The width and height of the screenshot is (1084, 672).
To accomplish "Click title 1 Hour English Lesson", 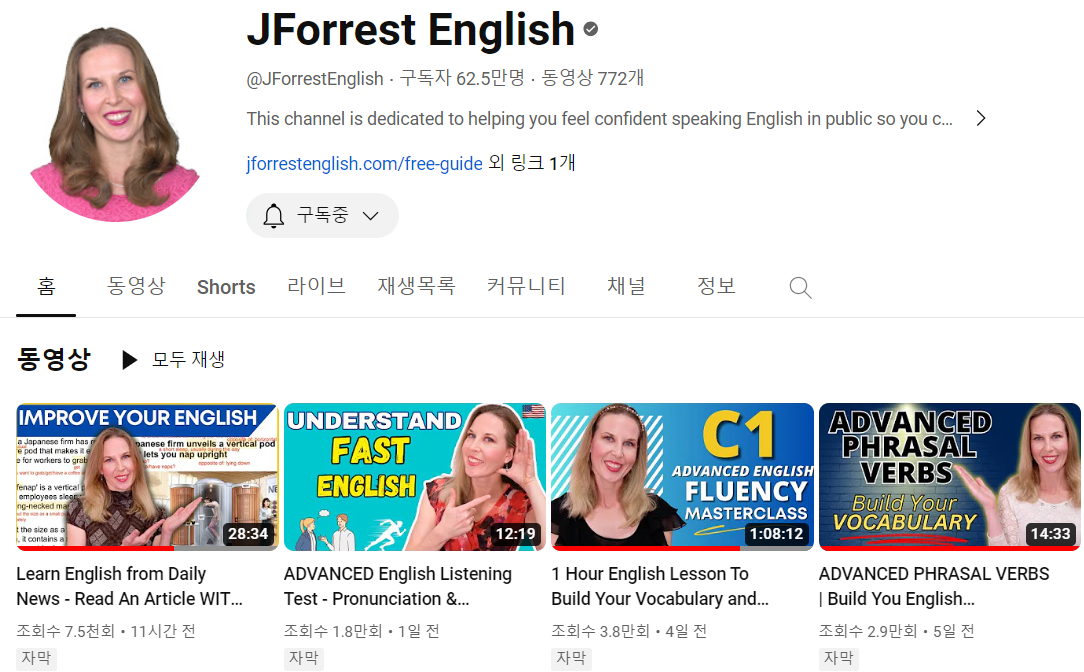I will 660,586.
